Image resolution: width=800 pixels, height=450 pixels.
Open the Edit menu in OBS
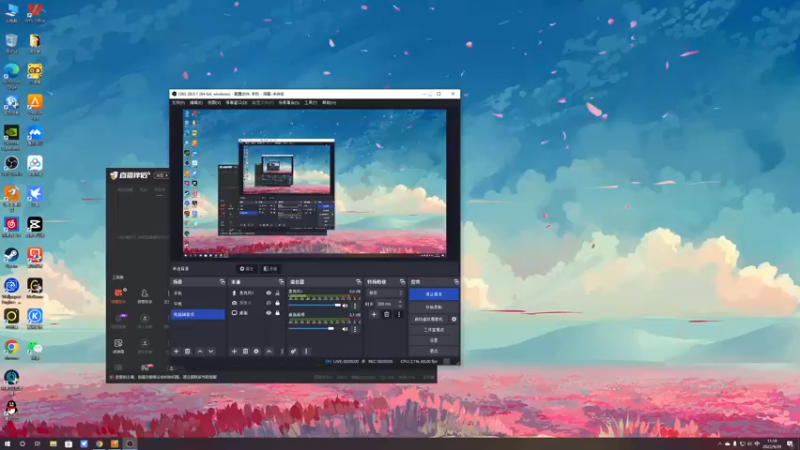(x=196, y=103)
